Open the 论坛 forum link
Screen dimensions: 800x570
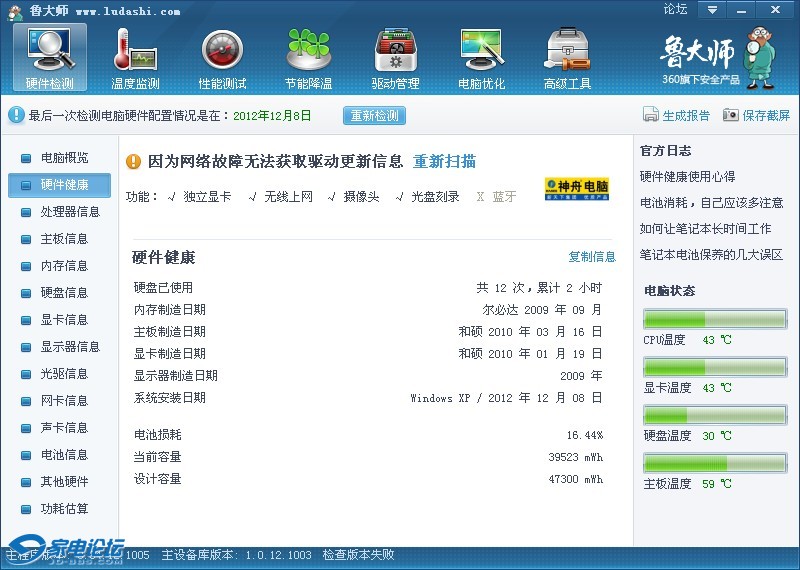pyautogui.click(x=675, y=10)
